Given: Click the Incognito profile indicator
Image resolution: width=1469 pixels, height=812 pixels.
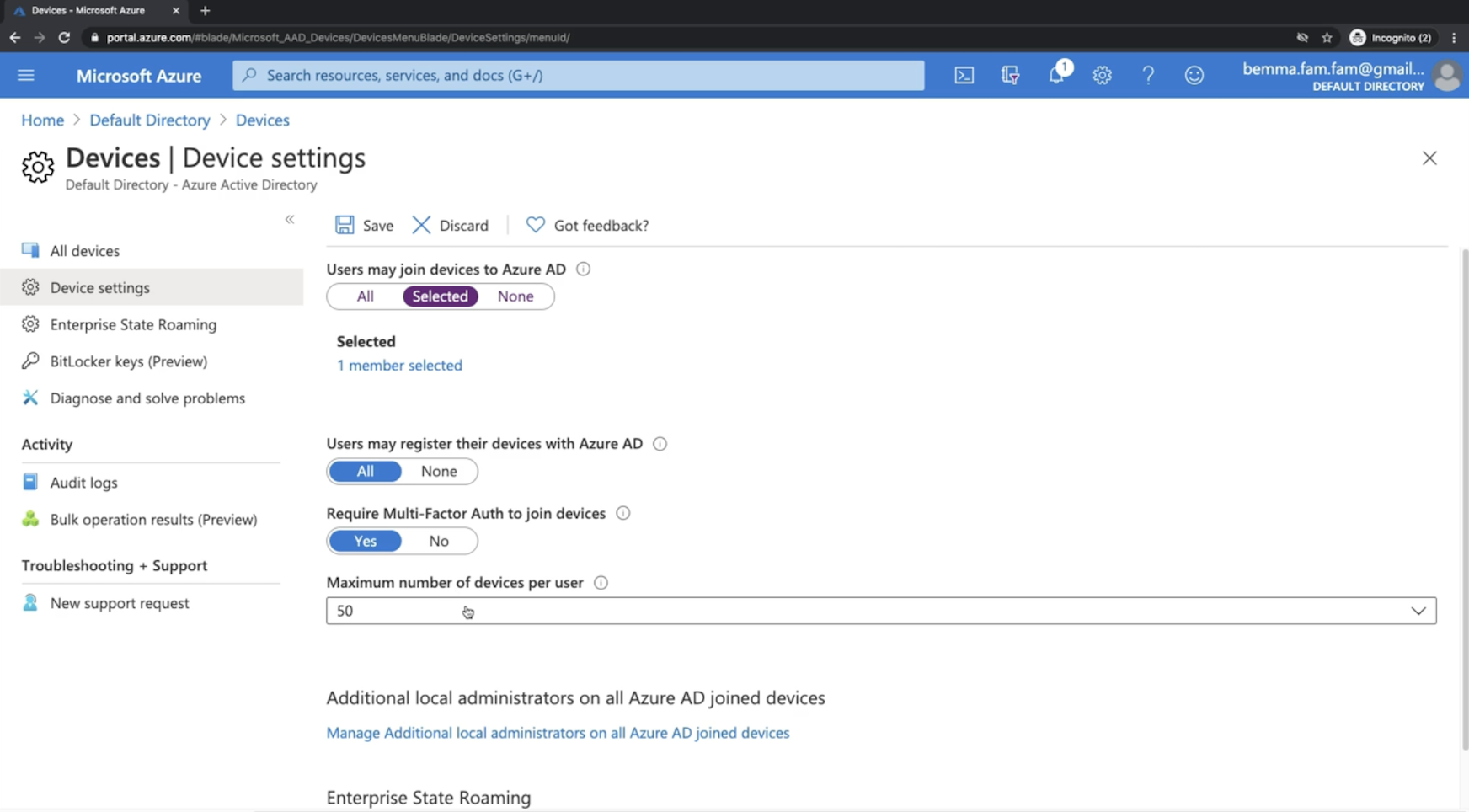Looking at the screenshot, I should 1391,38.
